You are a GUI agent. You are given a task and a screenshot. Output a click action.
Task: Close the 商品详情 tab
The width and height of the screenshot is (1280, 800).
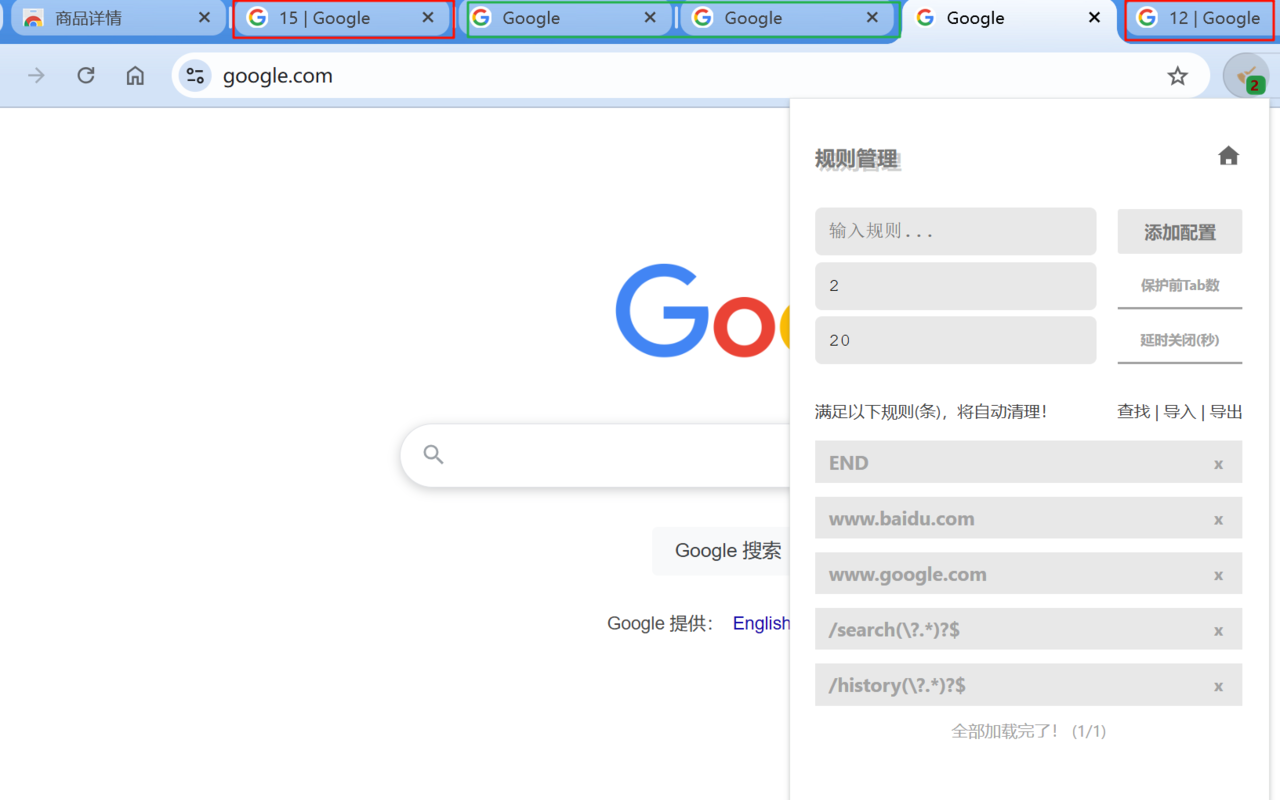click(204, 18)
